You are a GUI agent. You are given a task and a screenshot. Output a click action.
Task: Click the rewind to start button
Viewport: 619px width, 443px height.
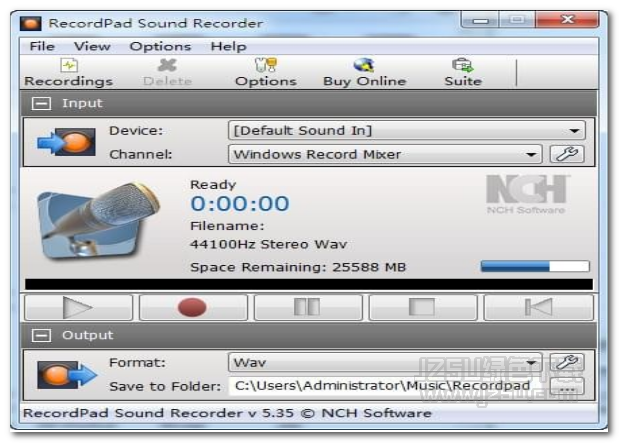click(538, 307)
